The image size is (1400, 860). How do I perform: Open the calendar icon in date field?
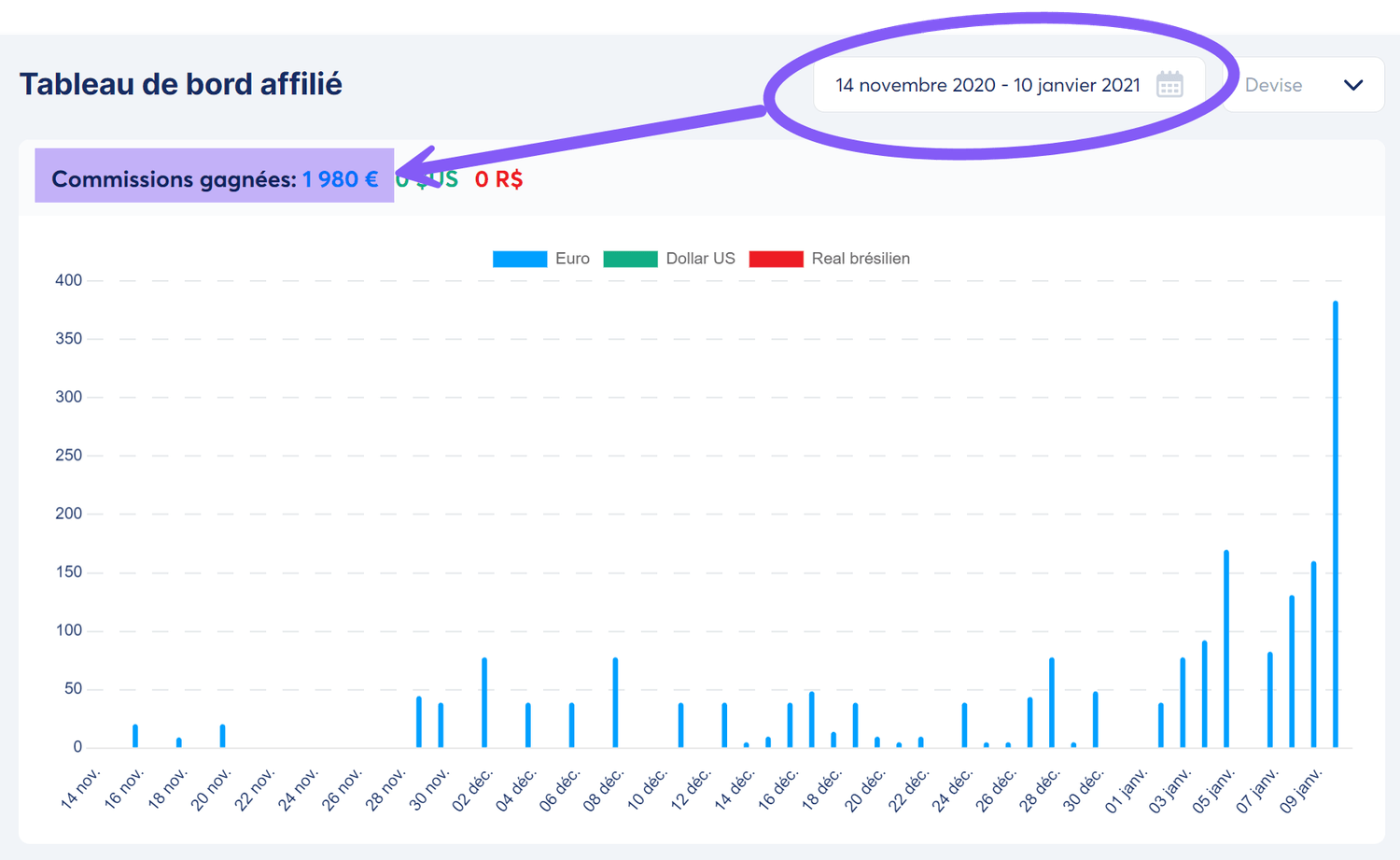pos(1169,85)
